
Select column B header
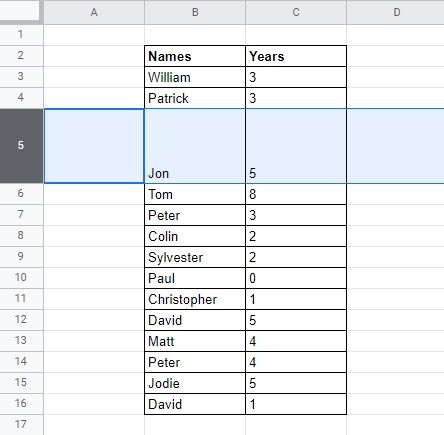[x=195, y=12]
